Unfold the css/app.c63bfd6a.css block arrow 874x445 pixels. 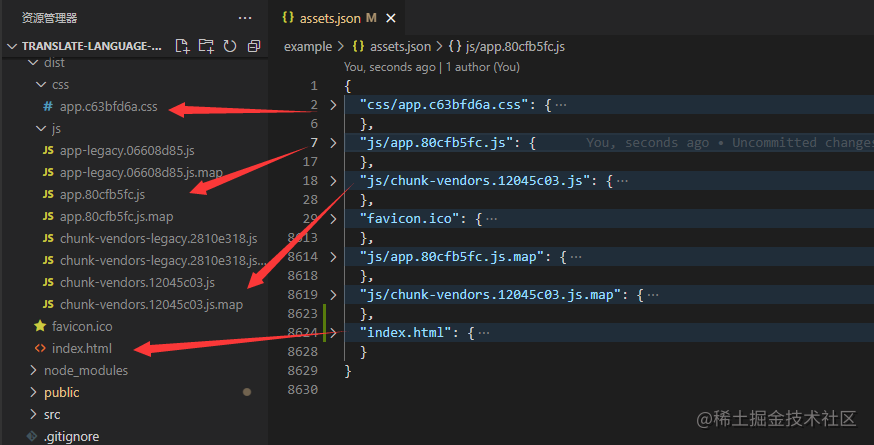click(333, 105)
